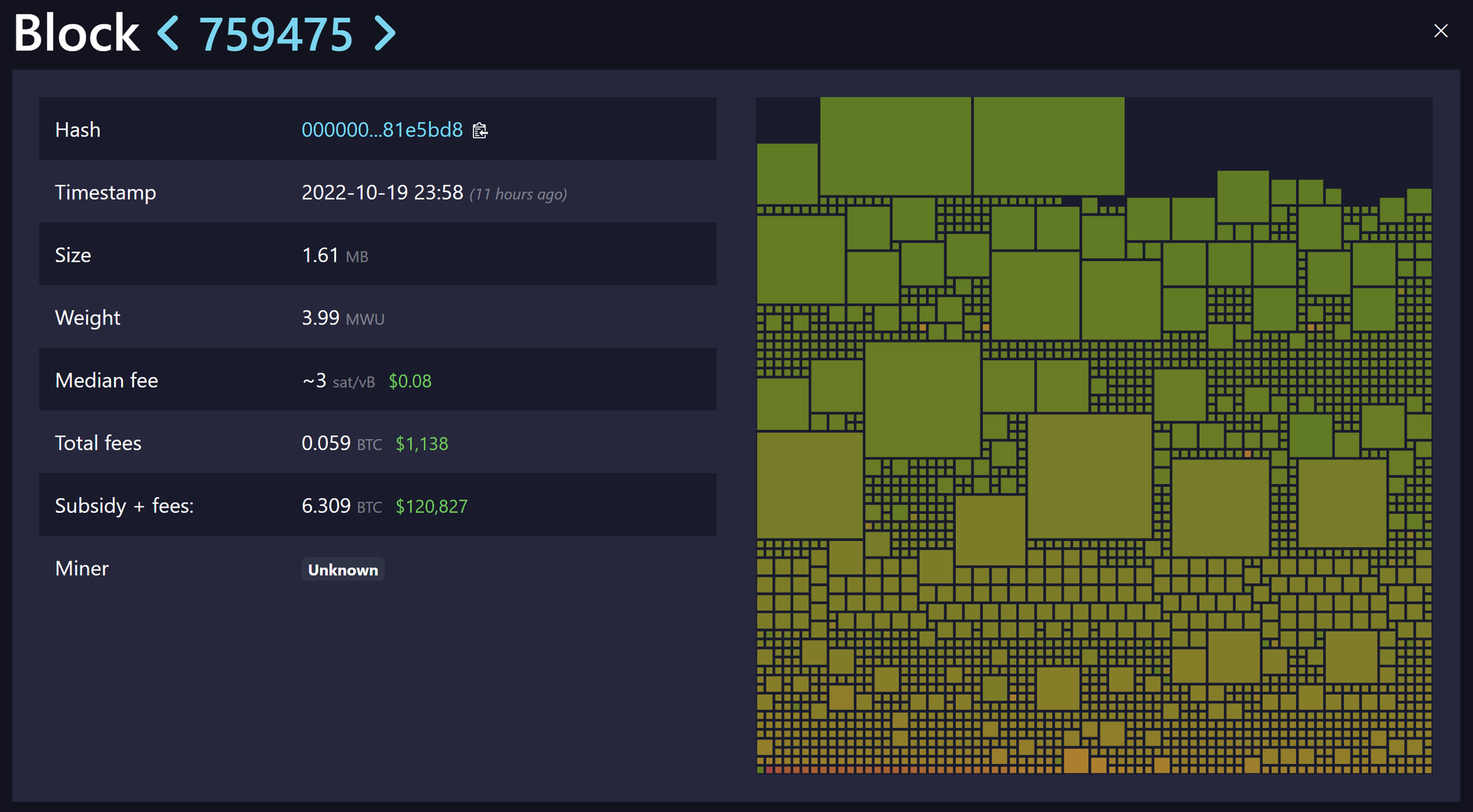The height and width of the screenshot is (812, 1473).
Task: Close the block details panel
Action: click(x=1441, y=31)
